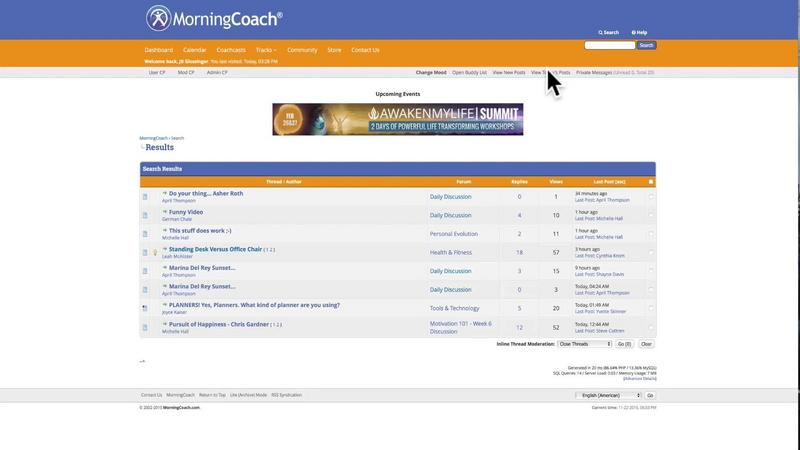Open Buddy List link
Screen dimensions: 800x450
[469, 72]
